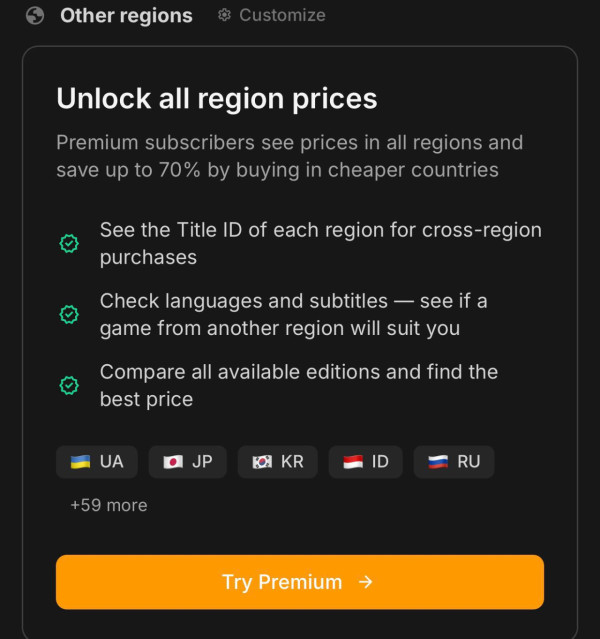The width and height of the screenshot is (600, 639).
Task: Click the Russia flag icon
Action: coord(437,462)
